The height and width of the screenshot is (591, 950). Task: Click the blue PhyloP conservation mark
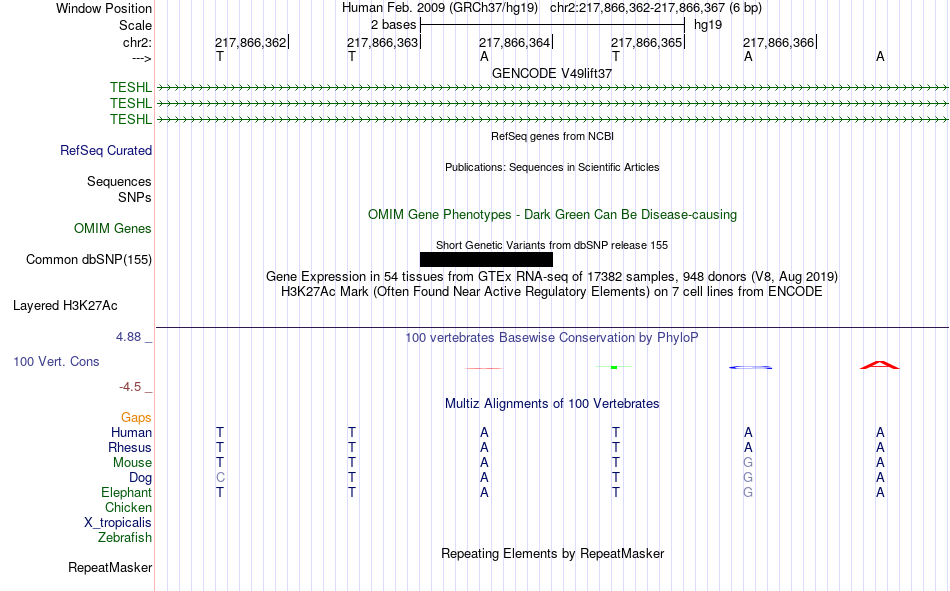750,367
